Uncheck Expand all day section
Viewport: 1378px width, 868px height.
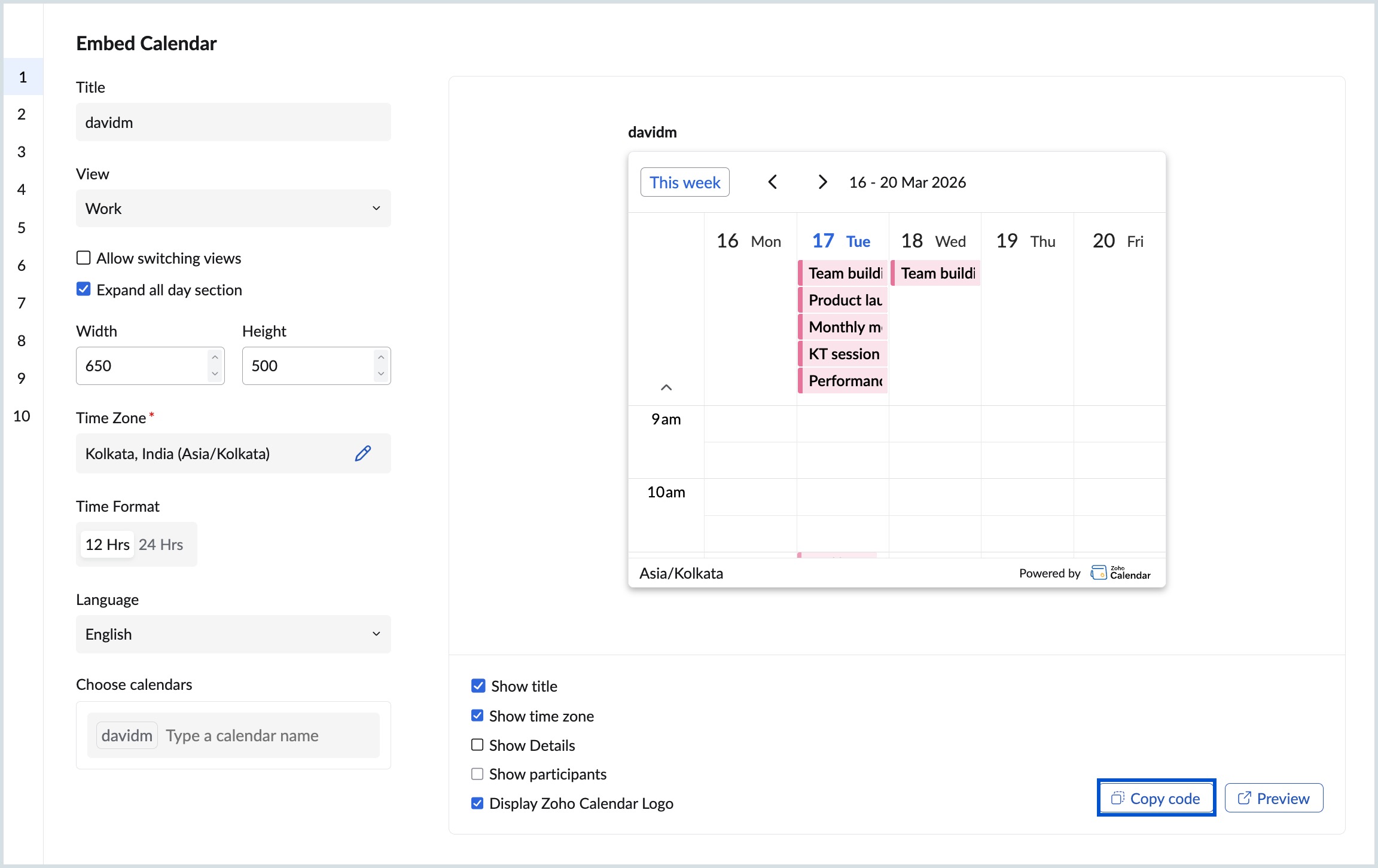click(84, 289)
